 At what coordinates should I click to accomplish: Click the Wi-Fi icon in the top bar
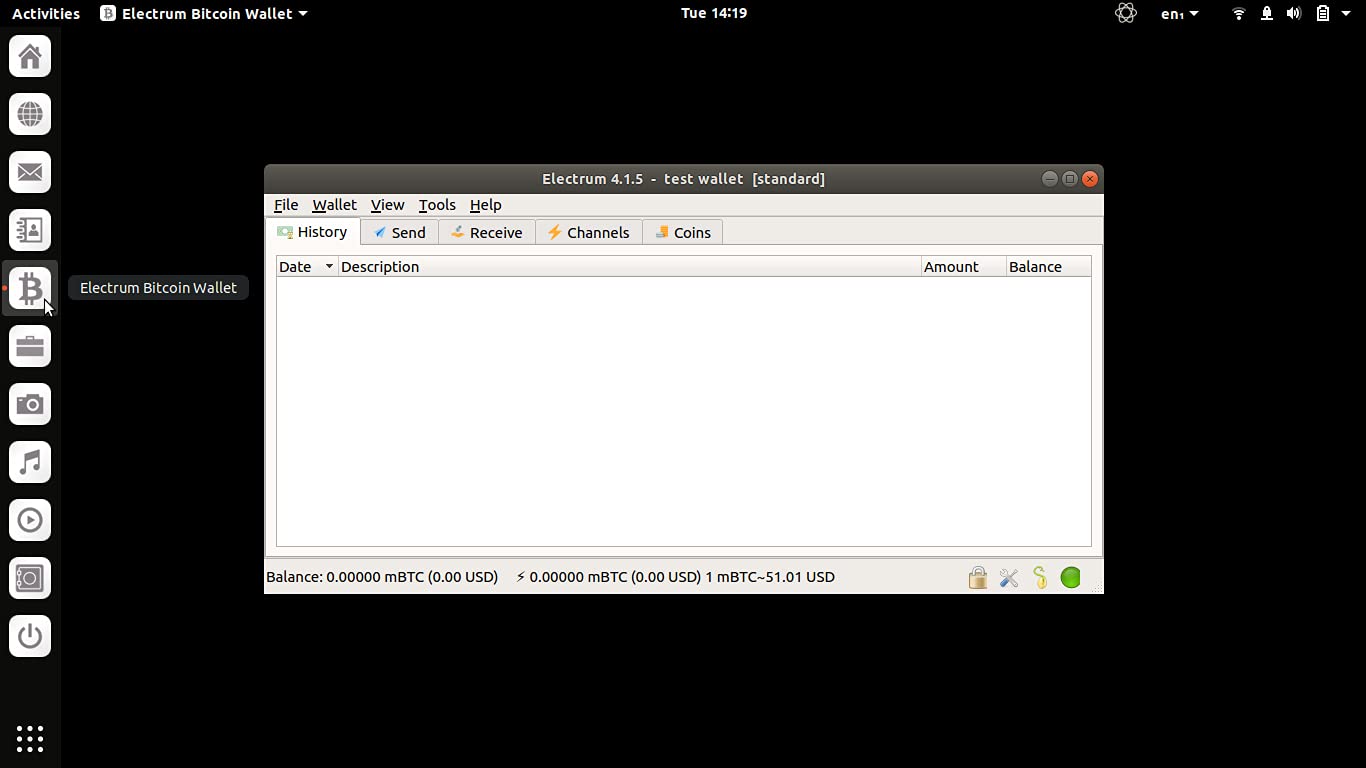[x=1239, y=13]
